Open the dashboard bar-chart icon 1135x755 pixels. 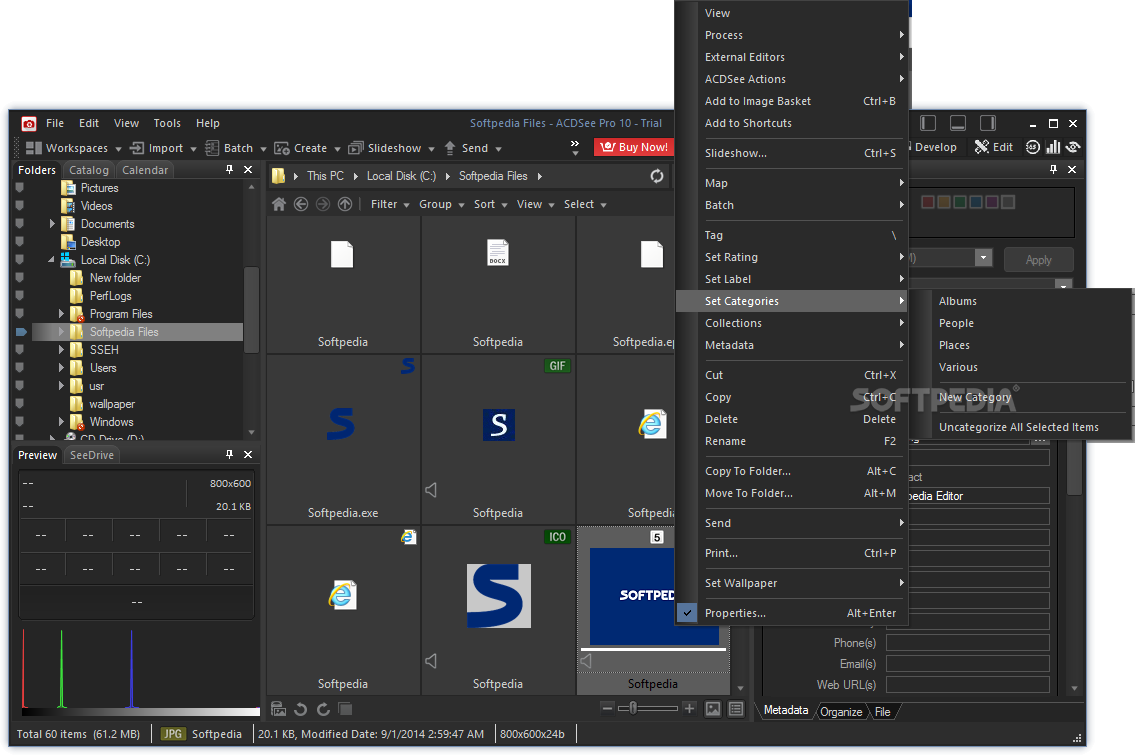pyautogui.click(x=1053, y=147)
